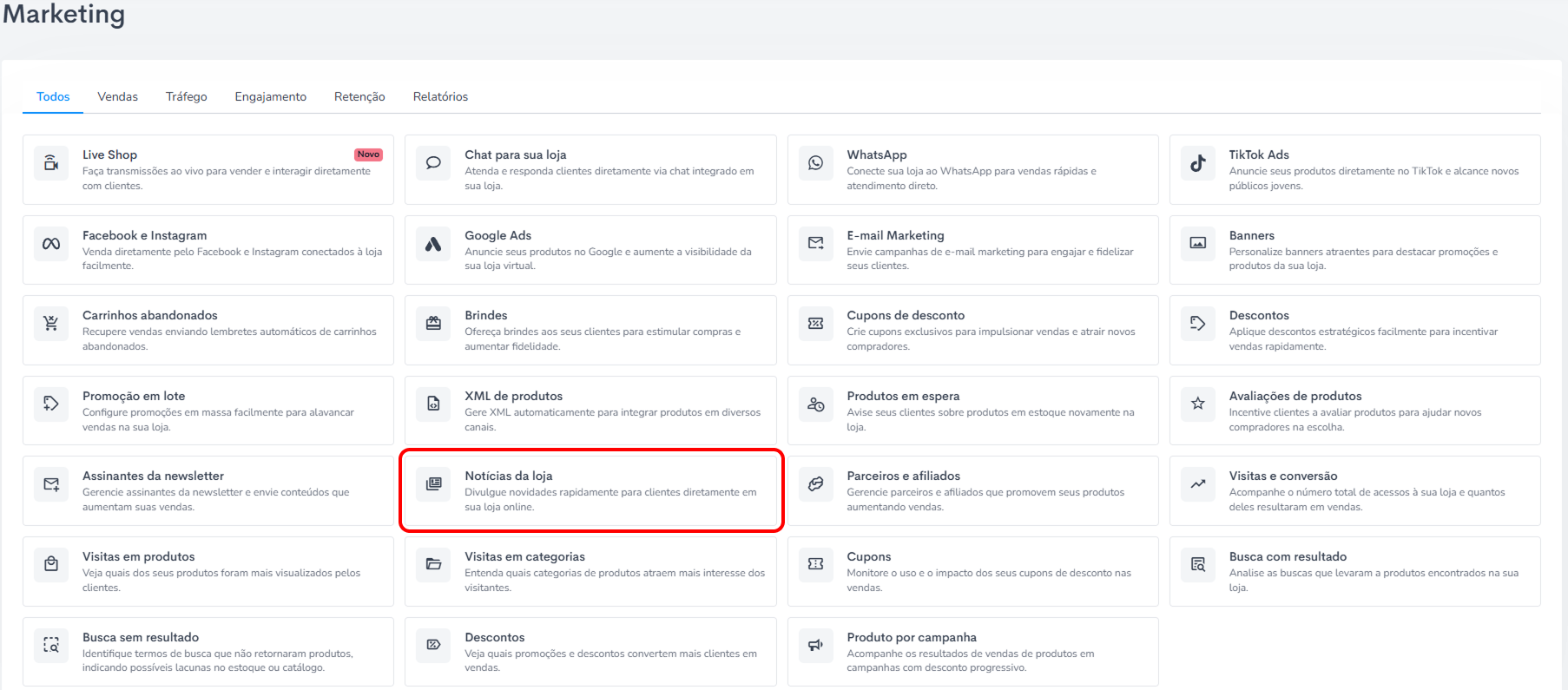Open the Tráfego tab
Image resolution: width=1568 pixels, height=690 pixels.
[186, 96]
